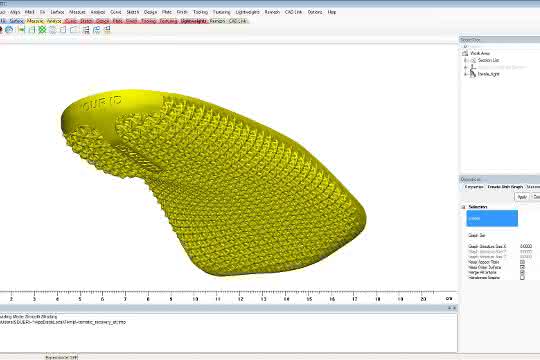The image size is (540, 360).
Task: Switch to the CAD Link toolbar tab
Action: 238,21
